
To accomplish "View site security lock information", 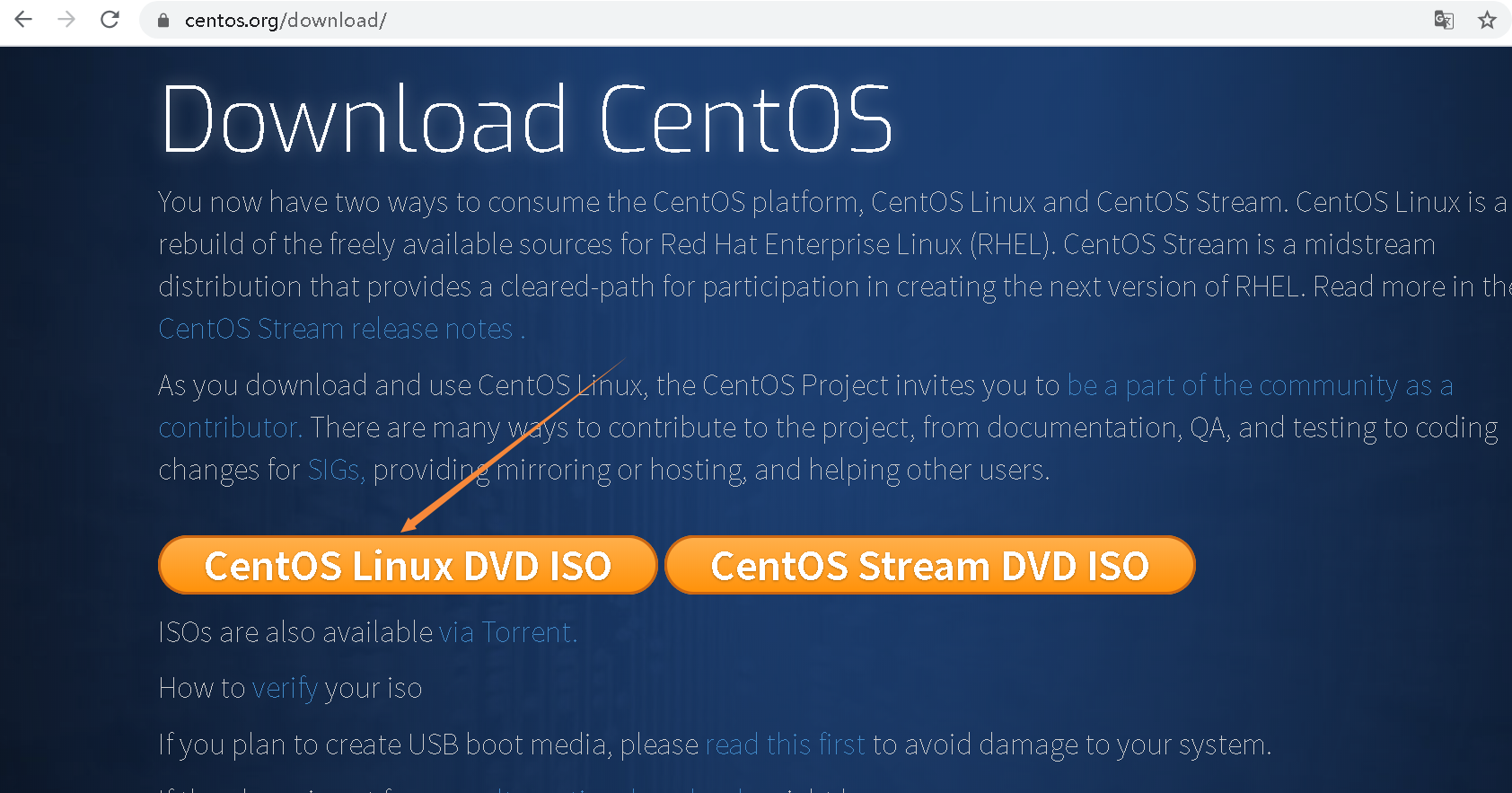I will pos(163,20).
